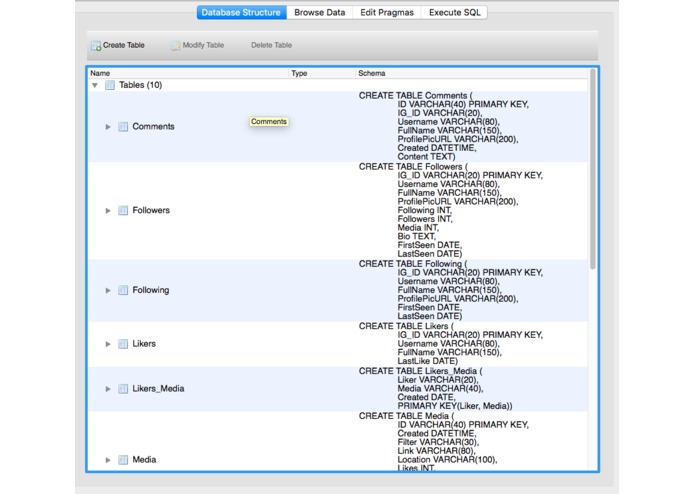Switch to the Database Structure tab
This screenshot has height=494, width=695.
242,12
